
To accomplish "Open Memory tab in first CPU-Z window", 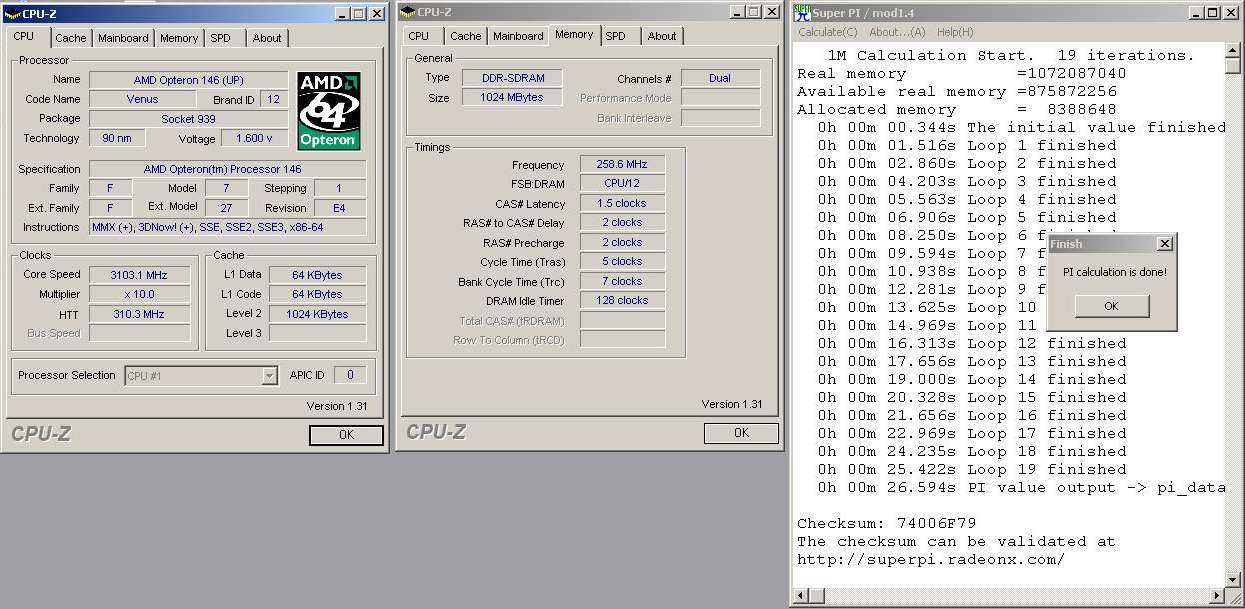I will tap(179, 38).
